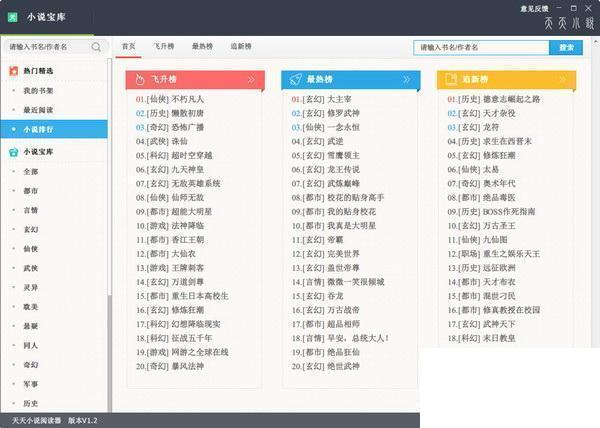Switch to the 追新榜 tab
The image size is (600, 428).
tap(241, 46)
